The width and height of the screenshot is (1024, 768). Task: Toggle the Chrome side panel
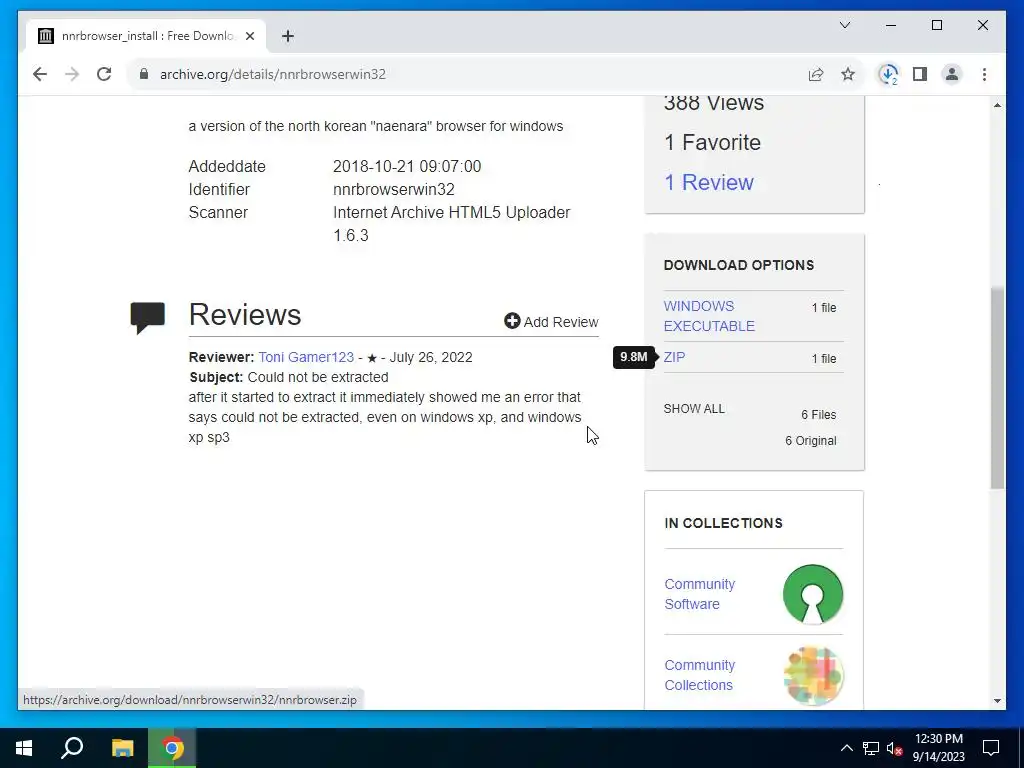920,74
